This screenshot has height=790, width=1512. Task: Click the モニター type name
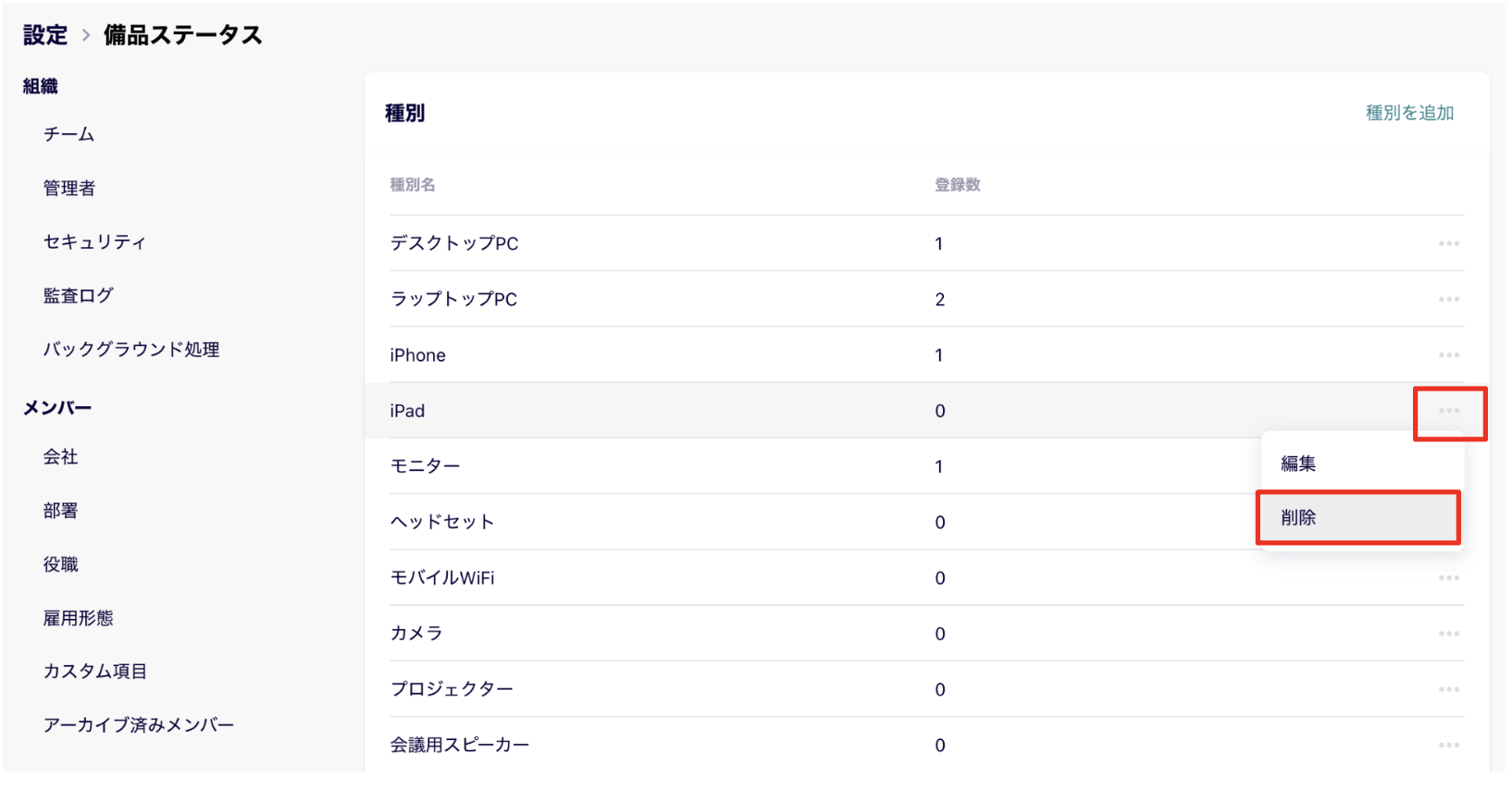pos(425,466)
